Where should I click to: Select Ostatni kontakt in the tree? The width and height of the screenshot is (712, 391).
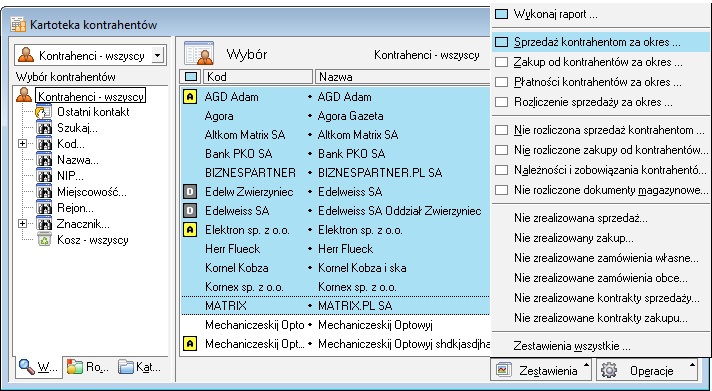[93, 112]
